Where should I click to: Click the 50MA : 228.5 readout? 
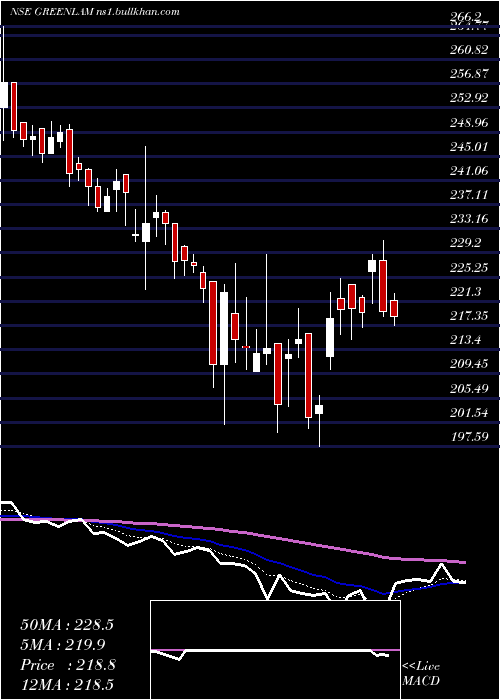[x=67, y=625]
